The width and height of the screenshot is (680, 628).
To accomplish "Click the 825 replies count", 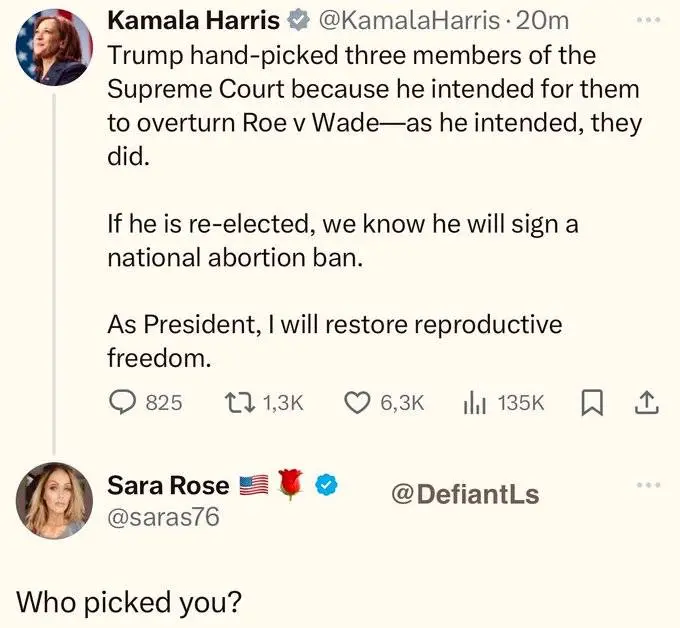I will [164, 403].
